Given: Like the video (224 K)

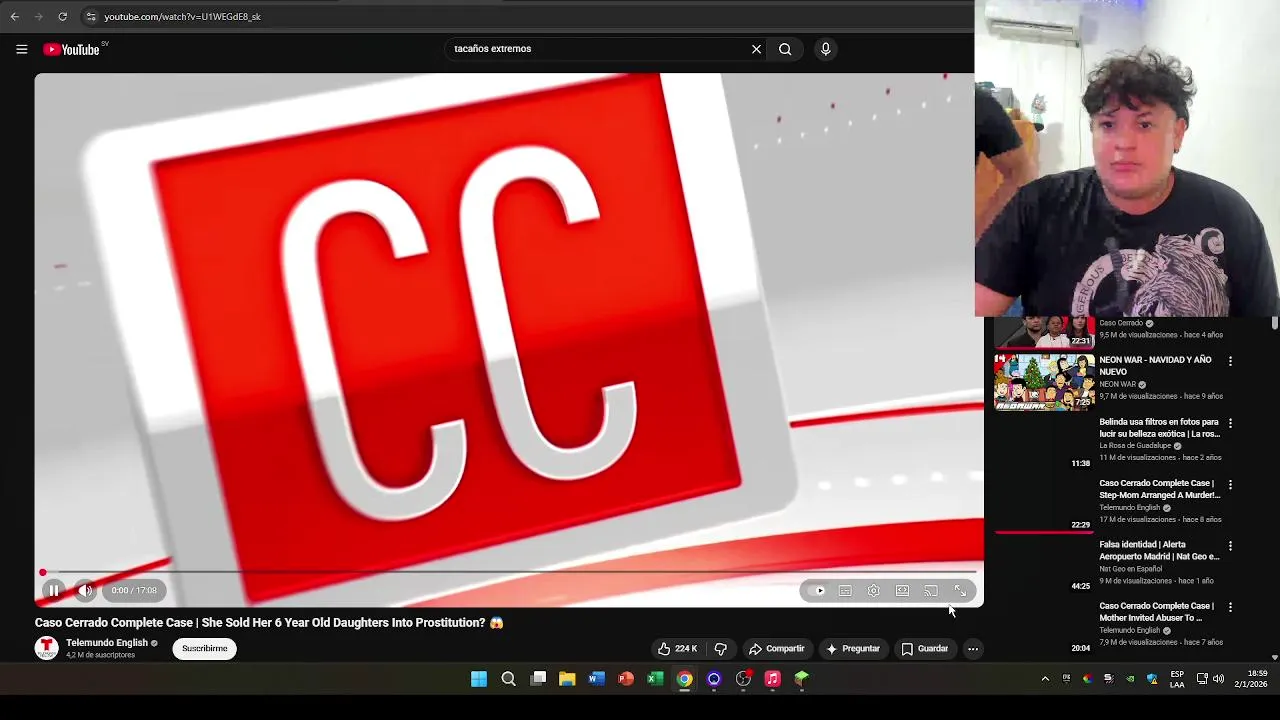Looking at the screenshot, I should coord(677,649).
